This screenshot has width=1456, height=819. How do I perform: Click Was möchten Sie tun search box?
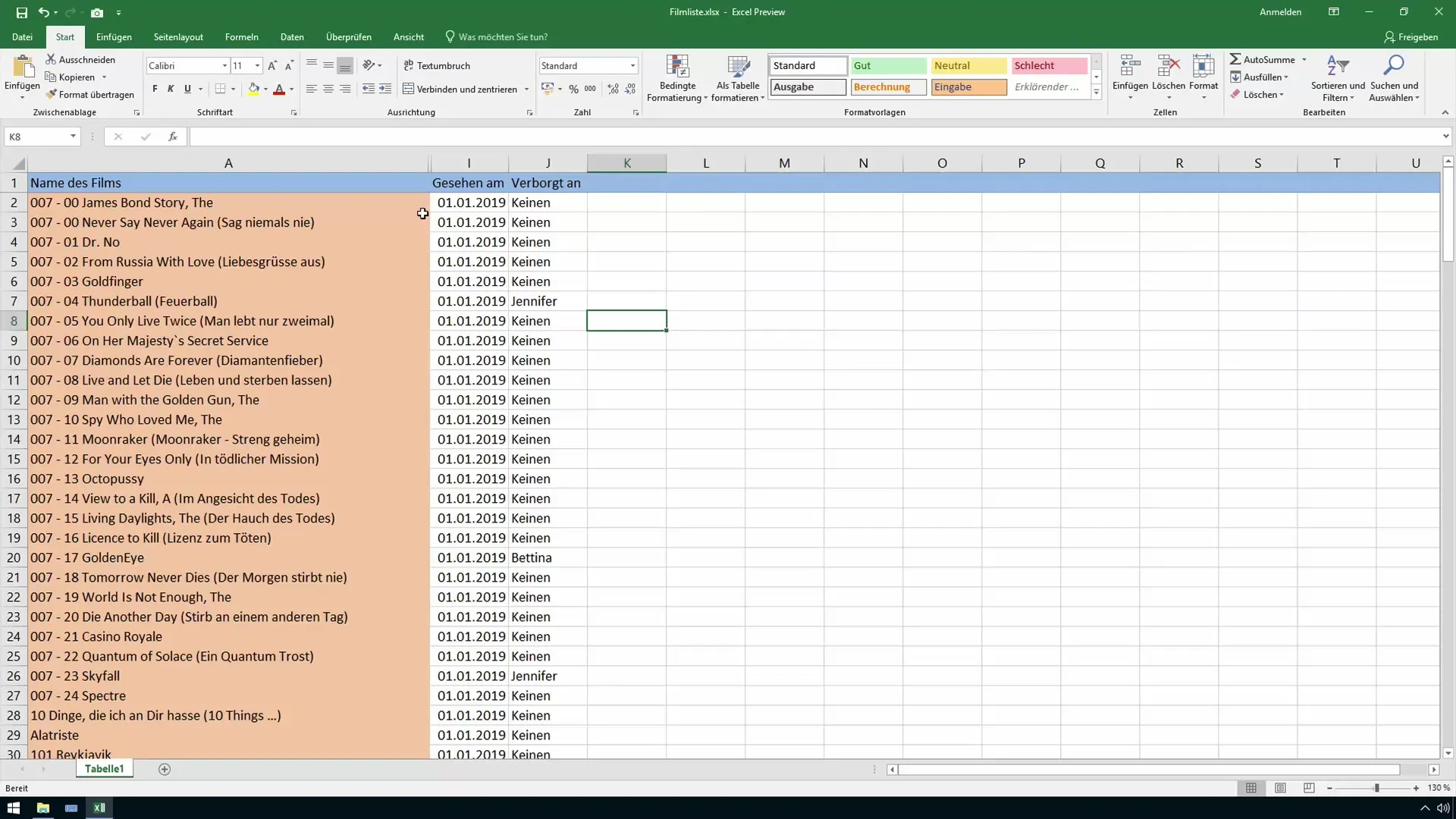click(x=496, y=36)
